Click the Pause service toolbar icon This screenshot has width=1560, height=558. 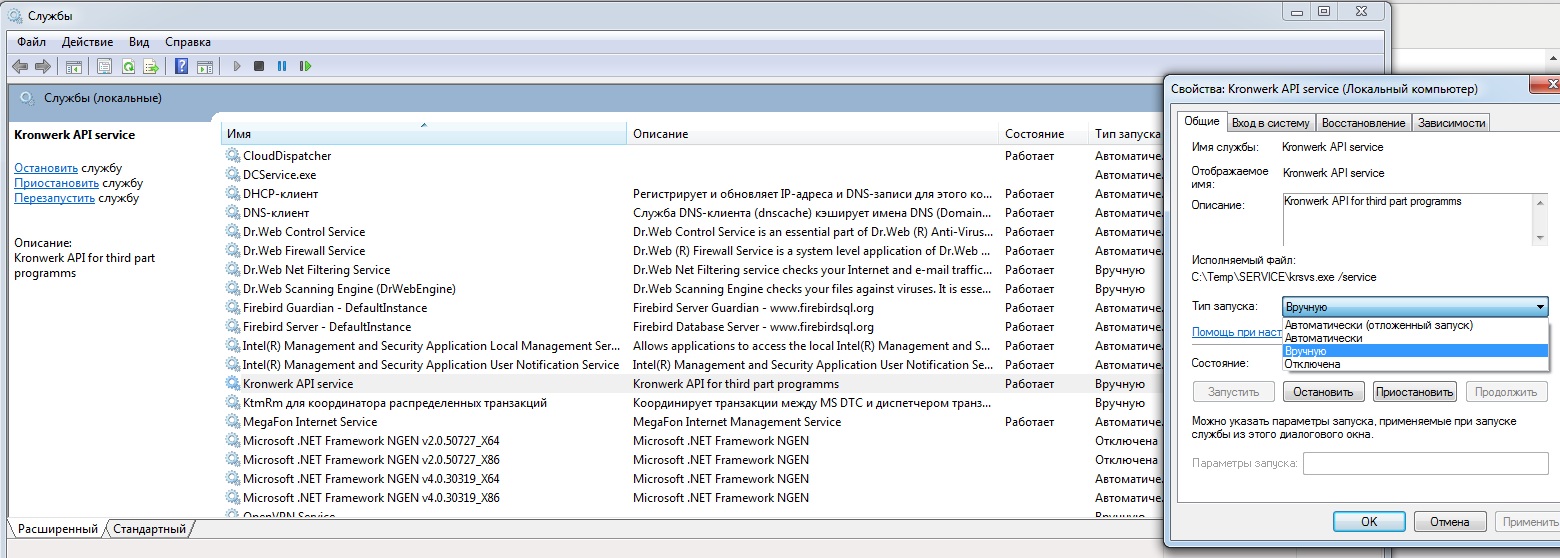pos(282,66)
